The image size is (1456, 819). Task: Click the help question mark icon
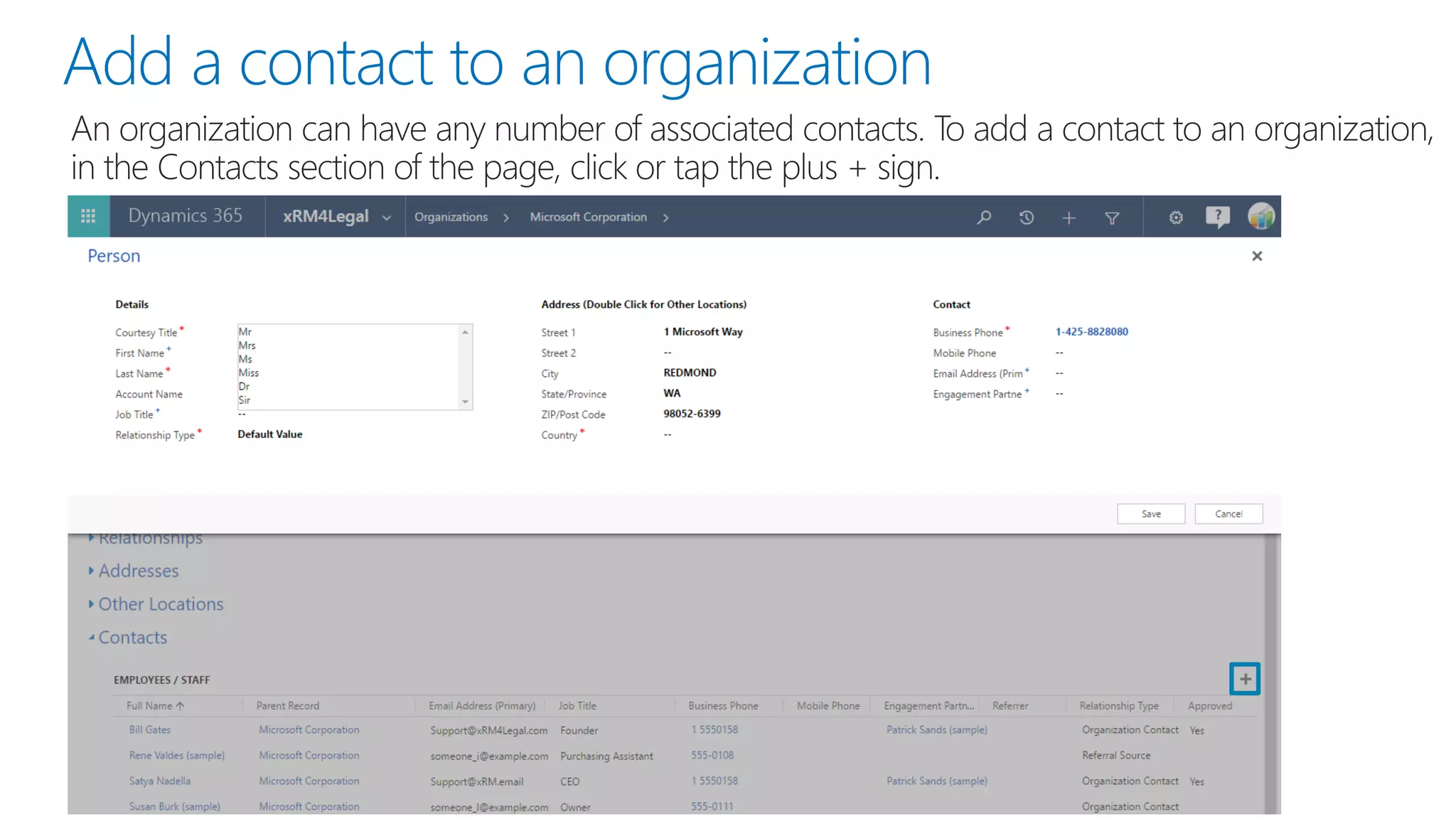click(1218, 217)
